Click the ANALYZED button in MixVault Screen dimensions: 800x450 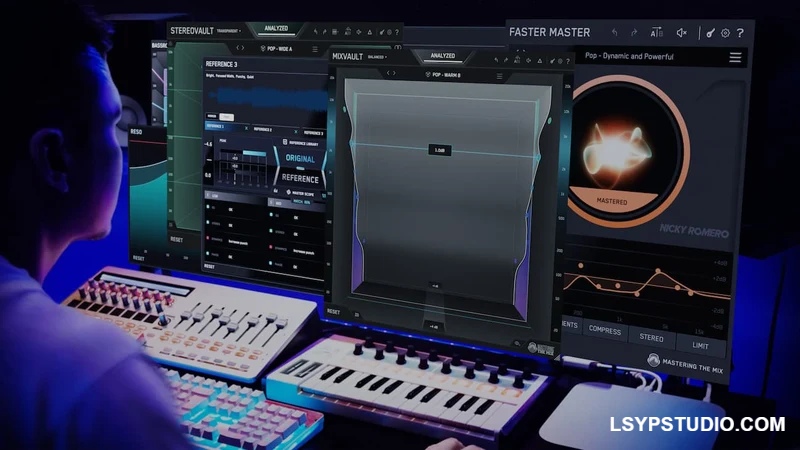(442, 56)
